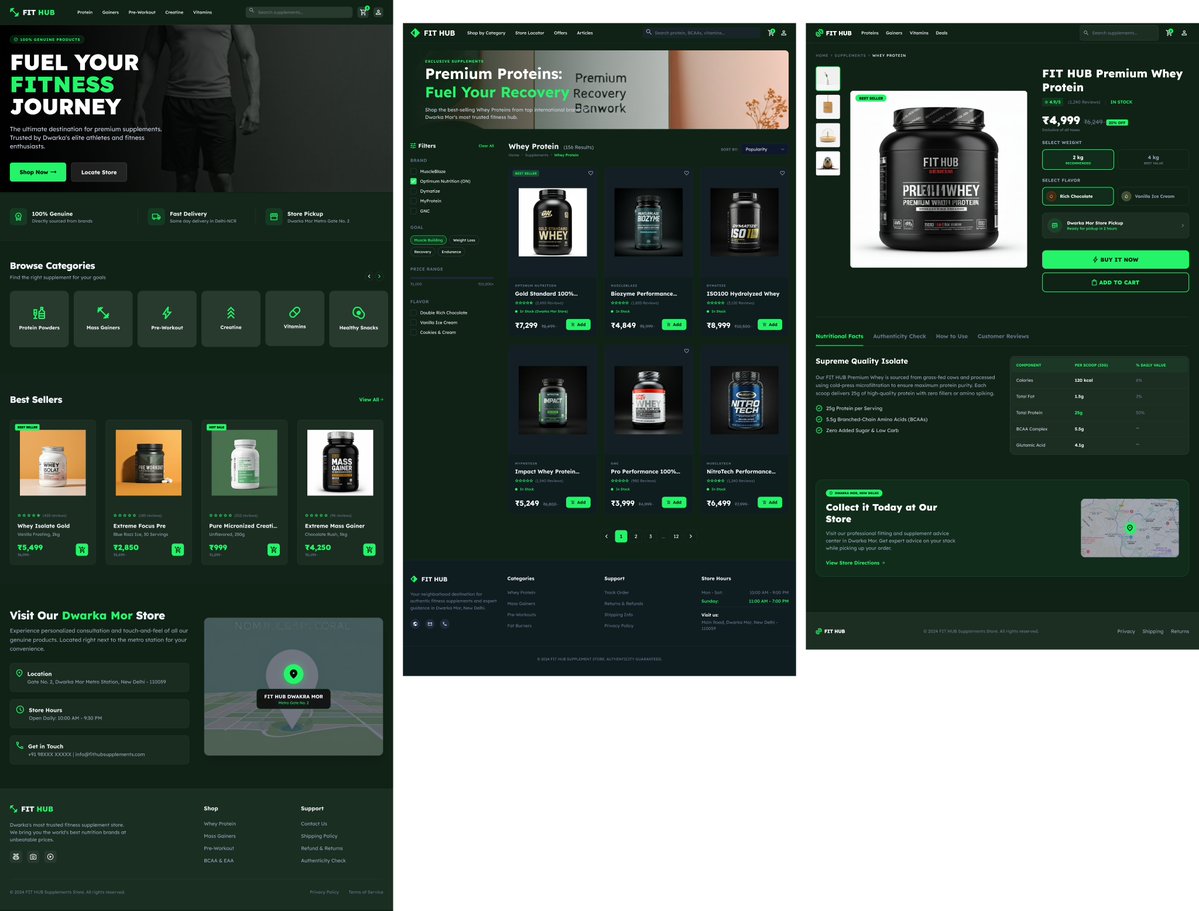This screenshot has width=1199, height=911.
Task: Click the Locate Store button
Action: click(x=99, y=172)
